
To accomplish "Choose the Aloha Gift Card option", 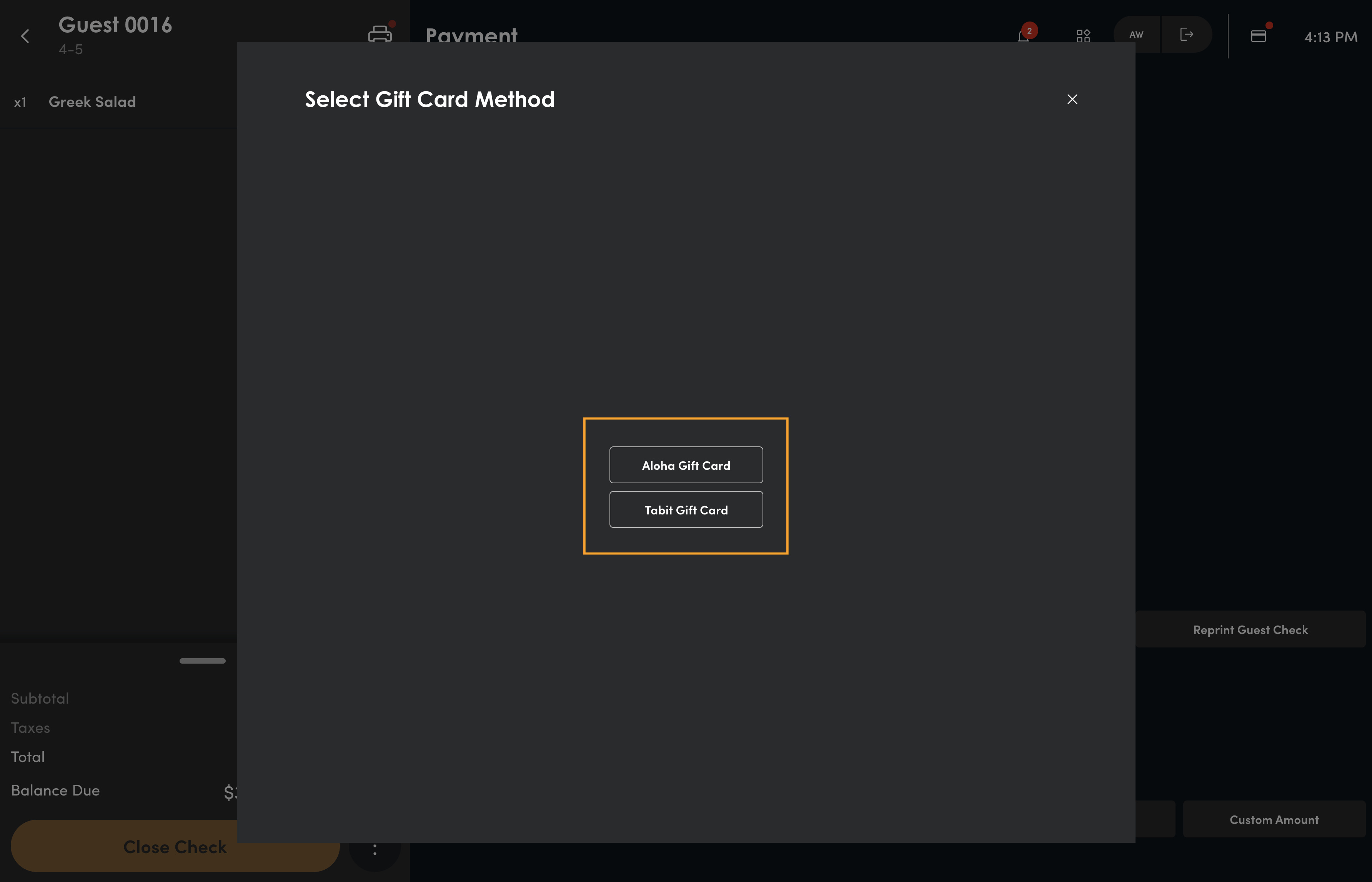I will click(x=686, y=465).
